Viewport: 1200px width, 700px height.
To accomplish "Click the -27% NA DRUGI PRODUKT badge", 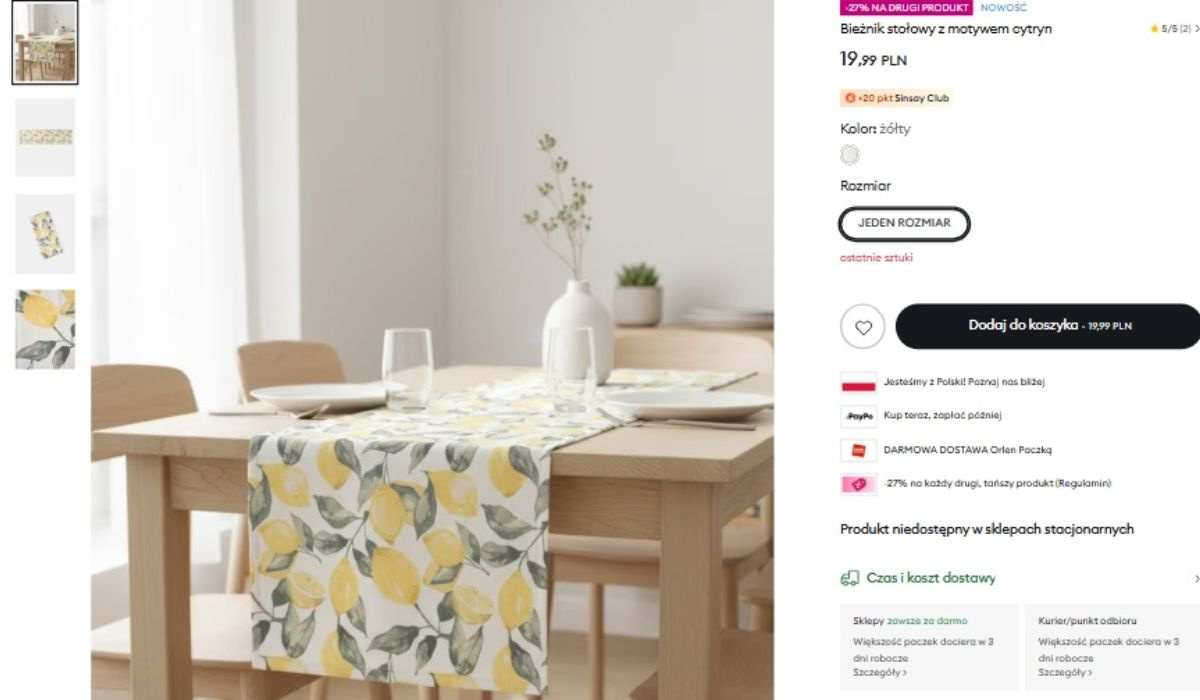I will pos(907,7).
